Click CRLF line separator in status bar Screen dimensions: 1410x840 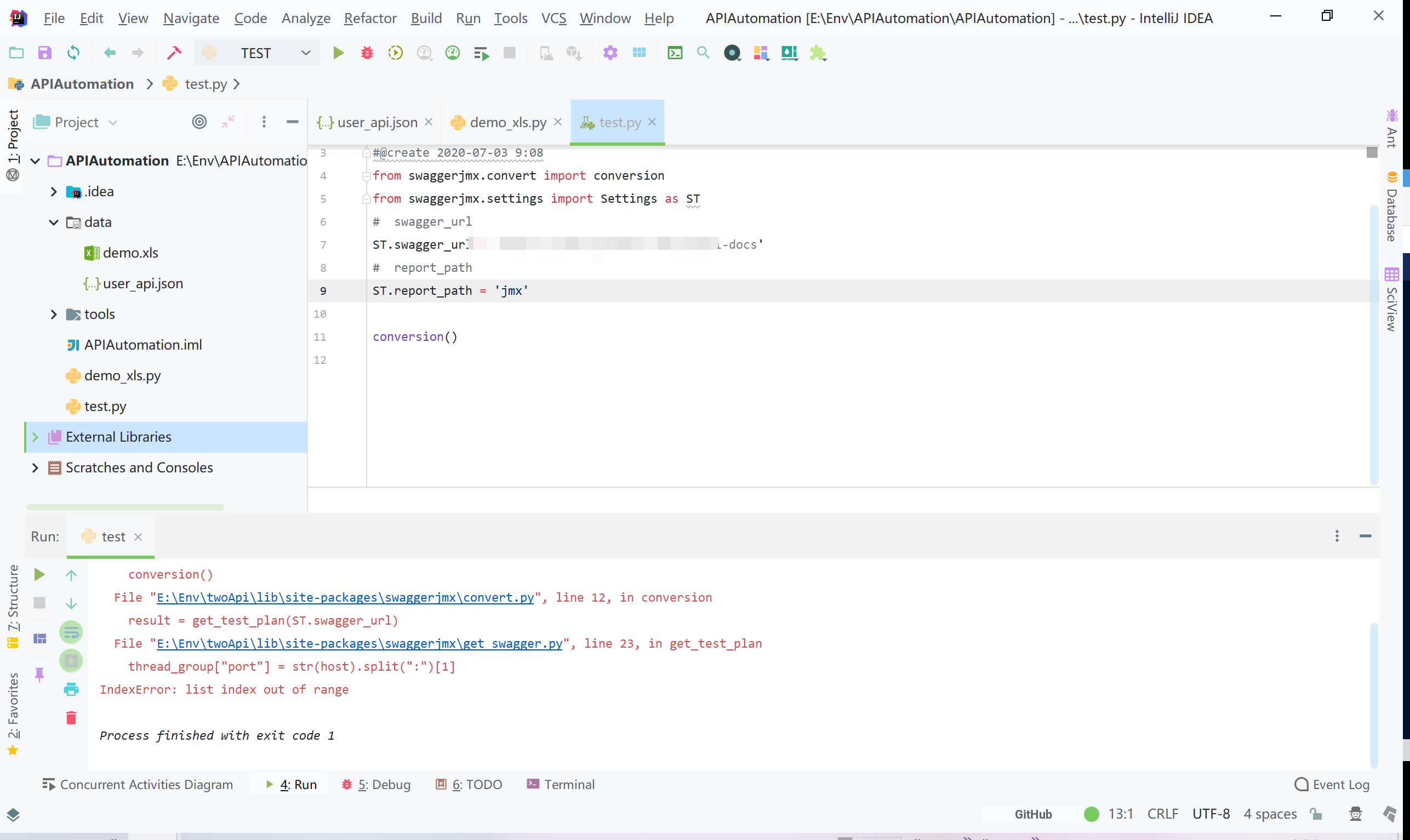(x=1163, y=814)
